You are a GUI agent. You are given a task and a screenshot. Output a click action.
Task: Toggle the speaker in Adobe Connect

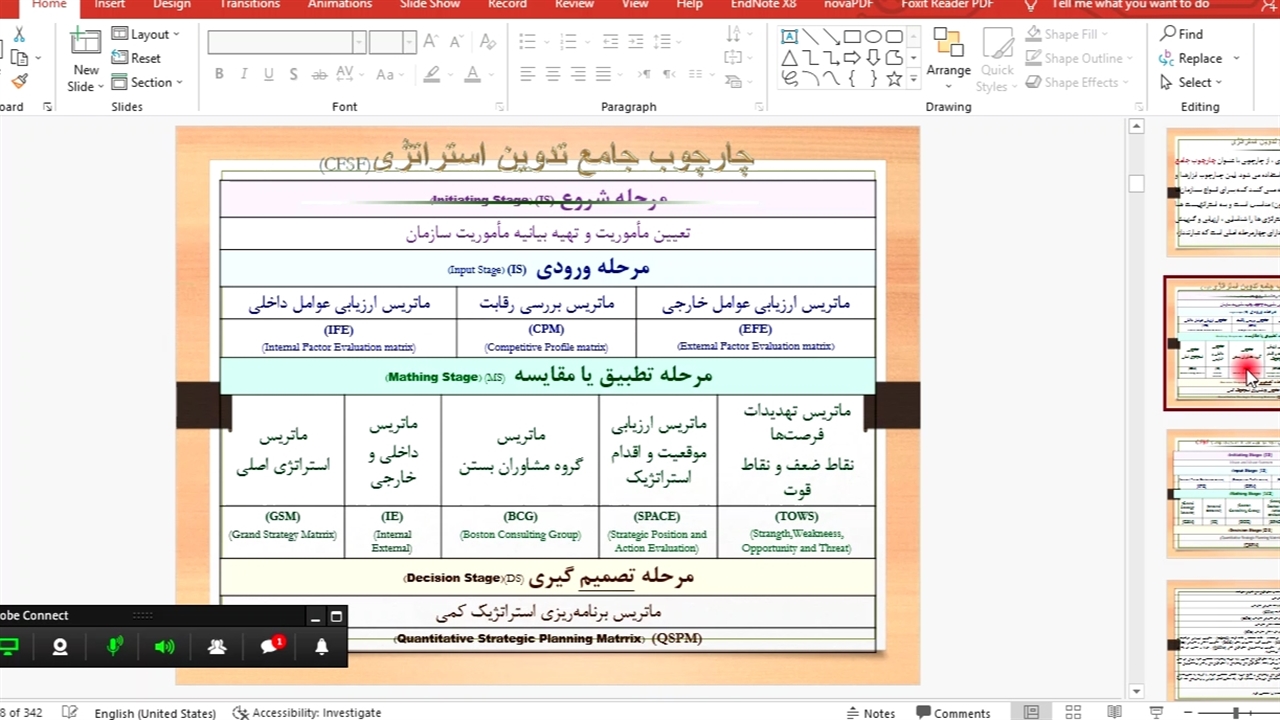point(164,647)
